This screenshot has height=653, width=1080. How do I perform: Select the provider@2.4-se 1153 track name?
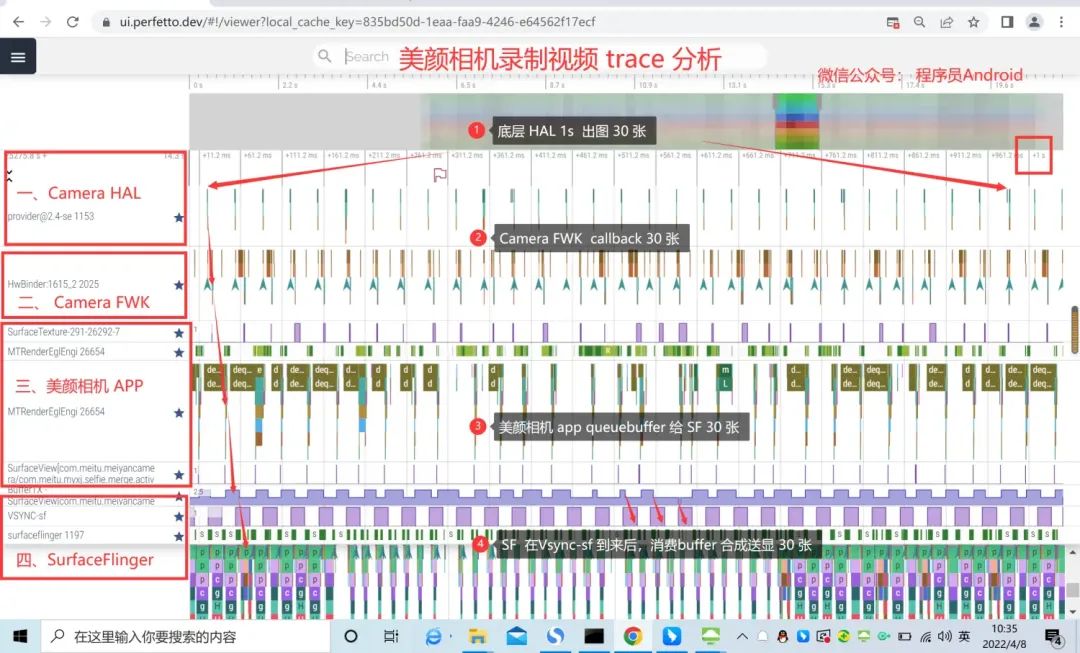(51, 216)
